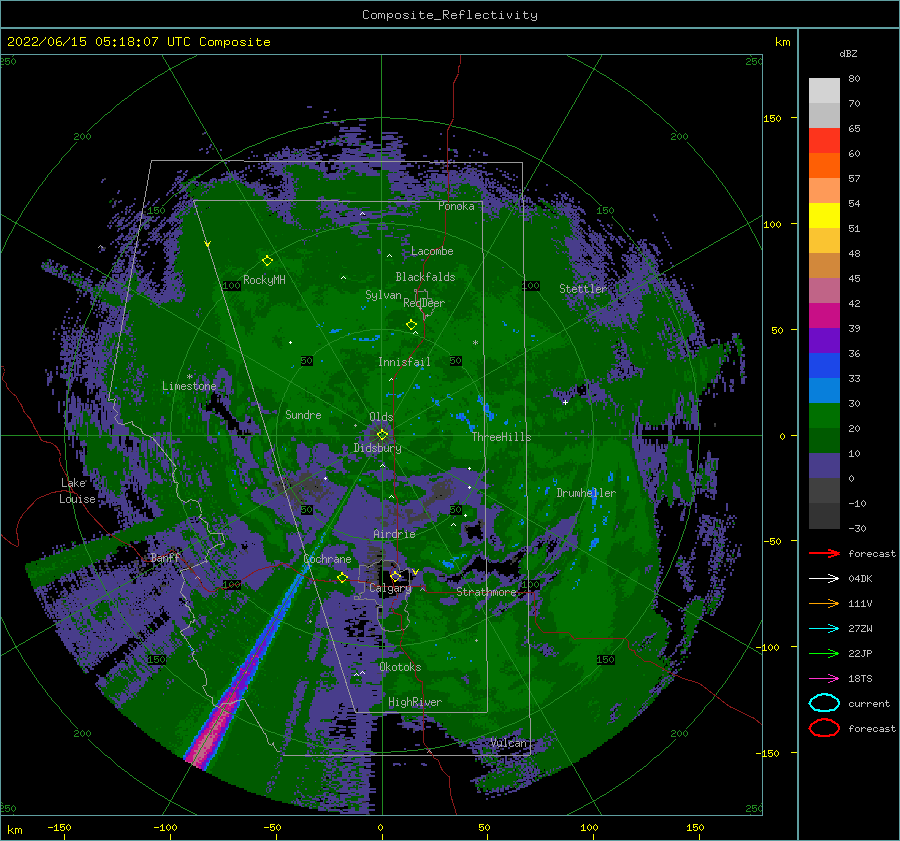Click the red forecast ellipse icon
The image size is (900, 841).
pos(824,728)
